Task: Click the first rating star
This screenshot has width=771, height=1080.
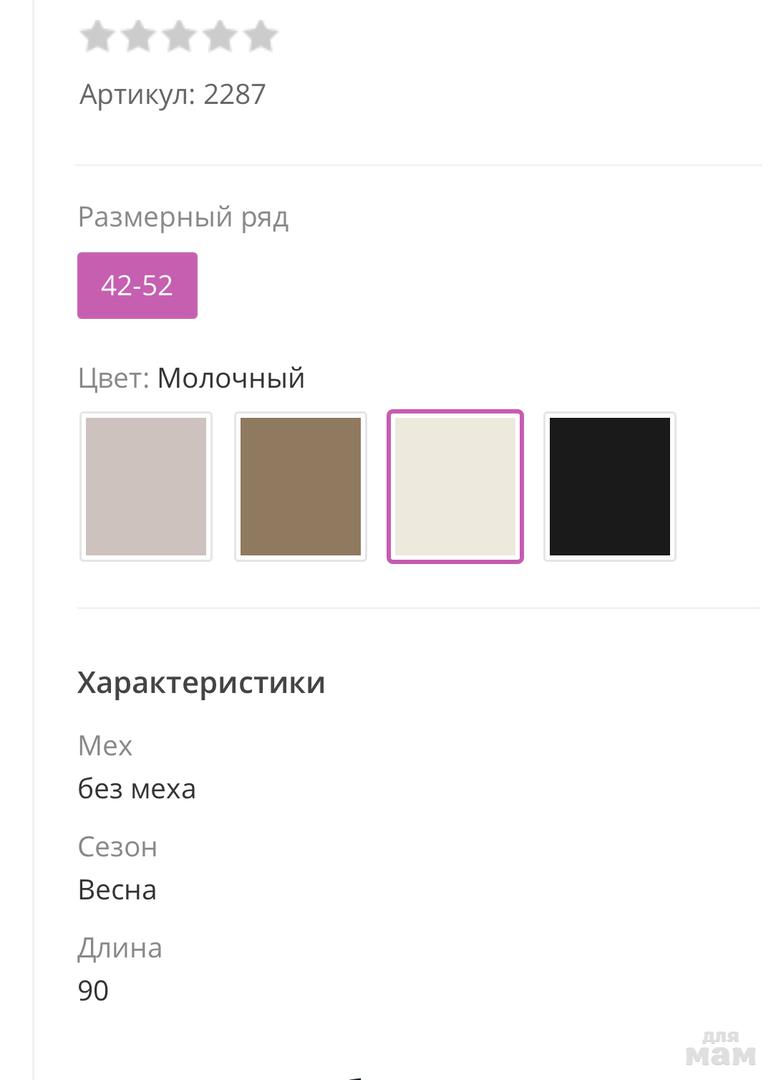Action: coord(97,36)
